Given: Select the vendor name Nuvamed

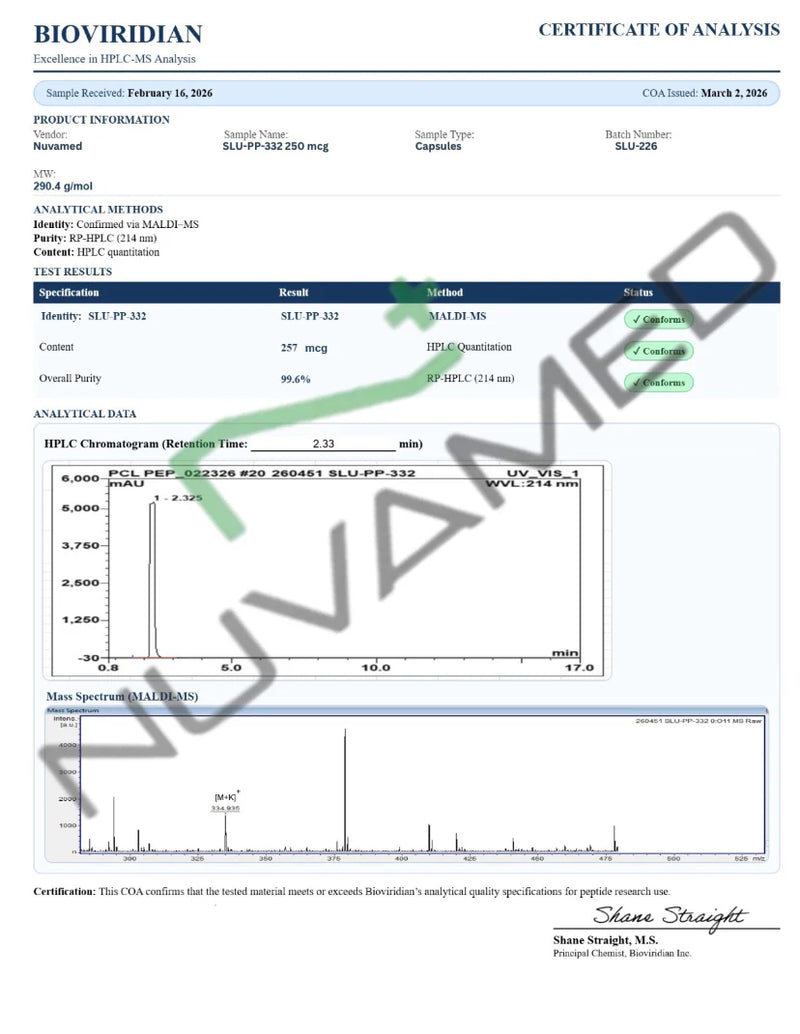Looking at the screenshot, I should [58, 146].
